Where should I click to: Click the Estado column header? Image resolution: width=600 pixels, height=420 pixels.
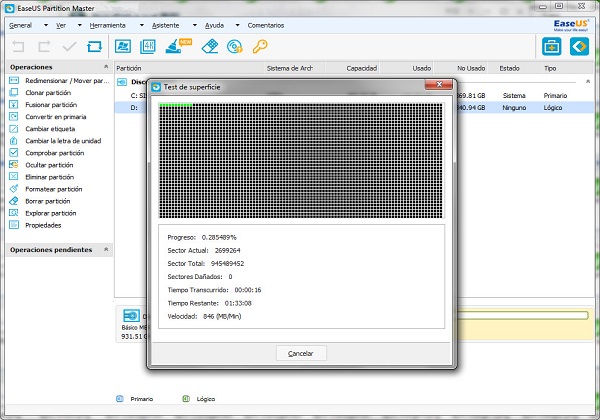coord(509,68)
